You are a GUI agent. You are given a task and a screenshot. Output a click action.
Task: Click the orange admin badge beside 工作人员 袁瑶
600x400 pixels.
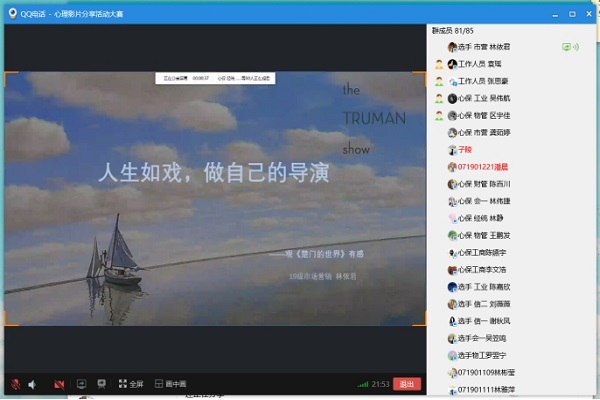tap(439, 64)
